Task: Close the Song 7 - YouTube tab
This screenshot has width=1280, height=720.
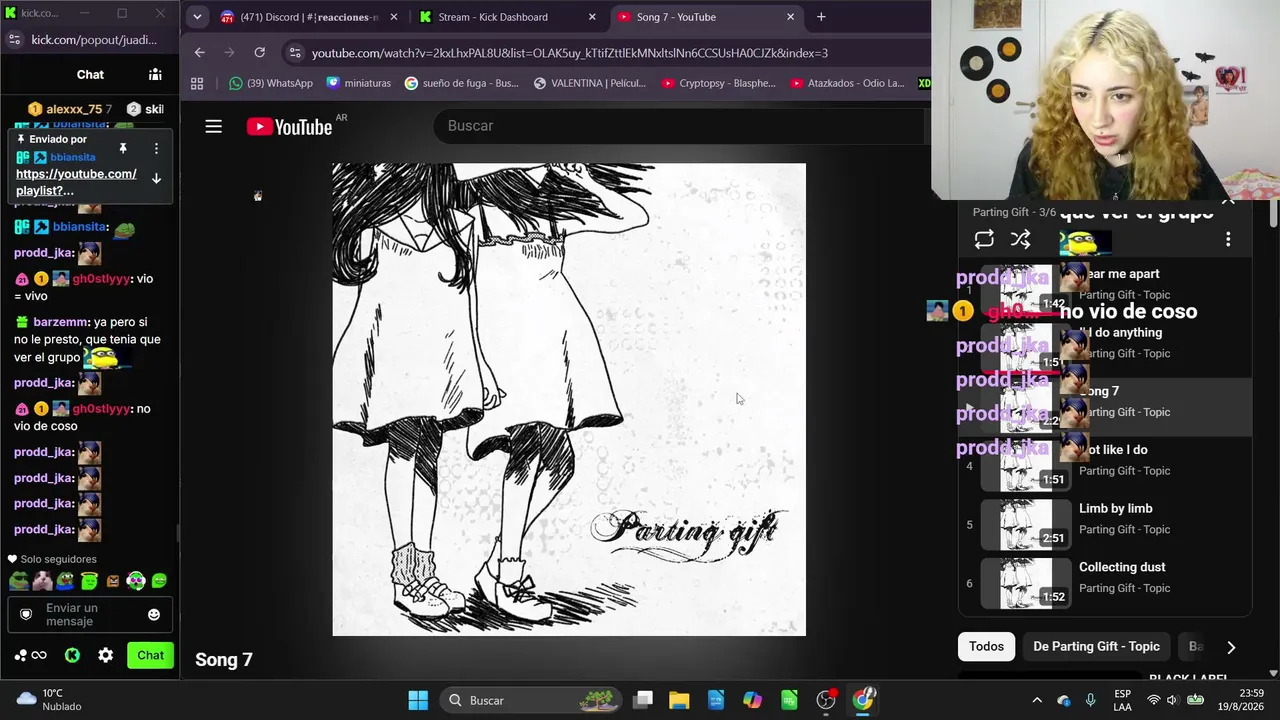Action: click(x=790, y=17)
